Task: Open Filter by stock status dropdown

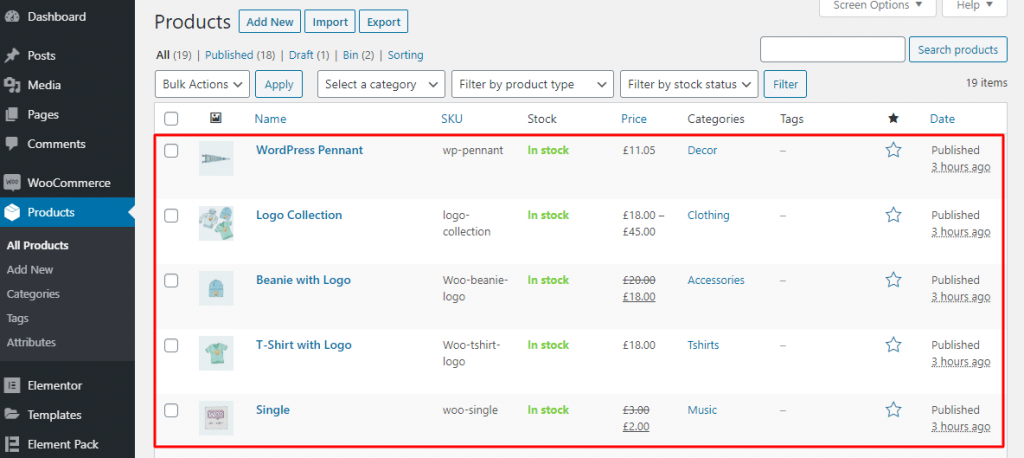Action: (x=689, y=85)
